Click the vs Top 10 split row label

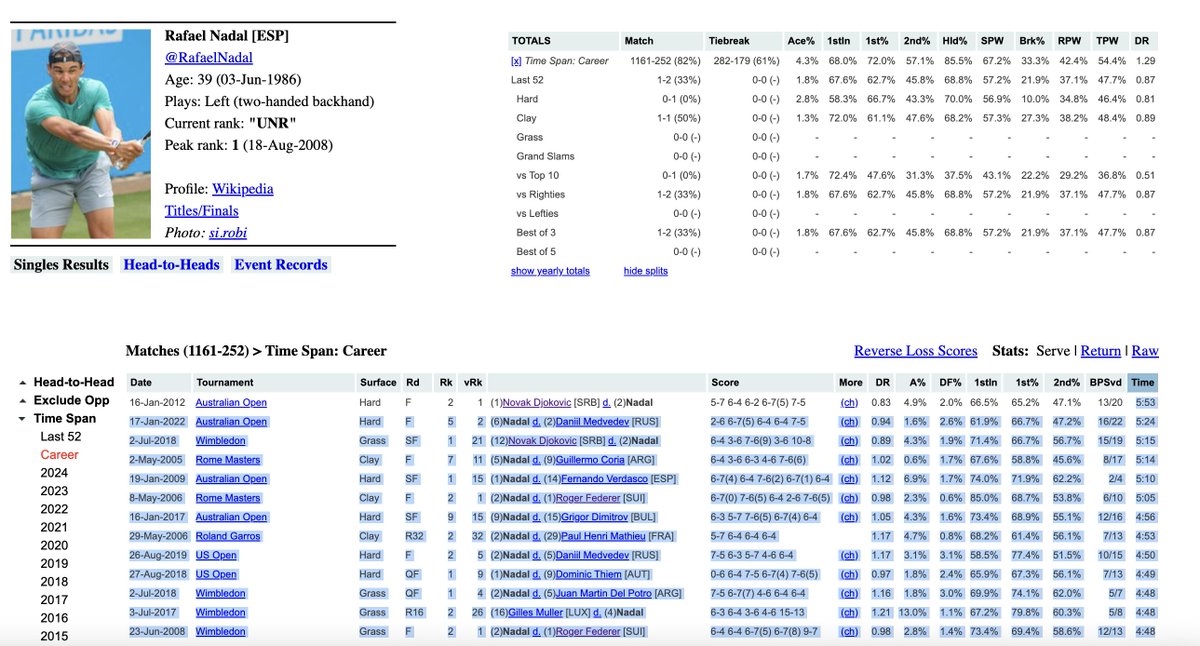[539, 175]
